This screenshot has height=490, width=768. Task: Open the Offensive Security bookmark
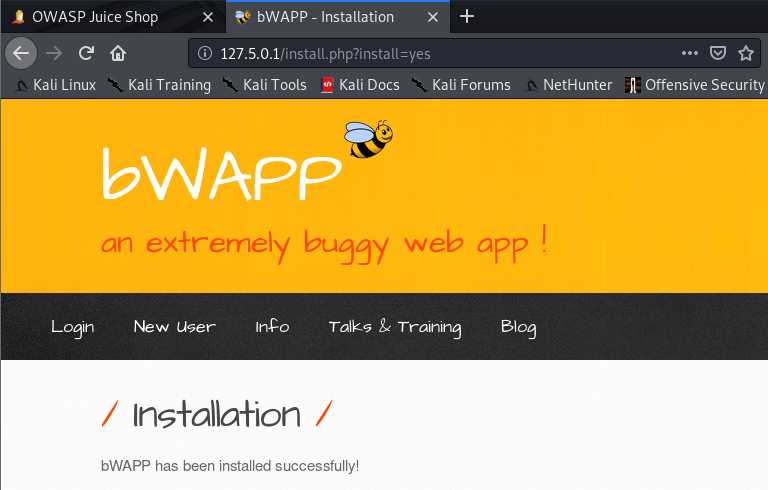tap(695, 85)
